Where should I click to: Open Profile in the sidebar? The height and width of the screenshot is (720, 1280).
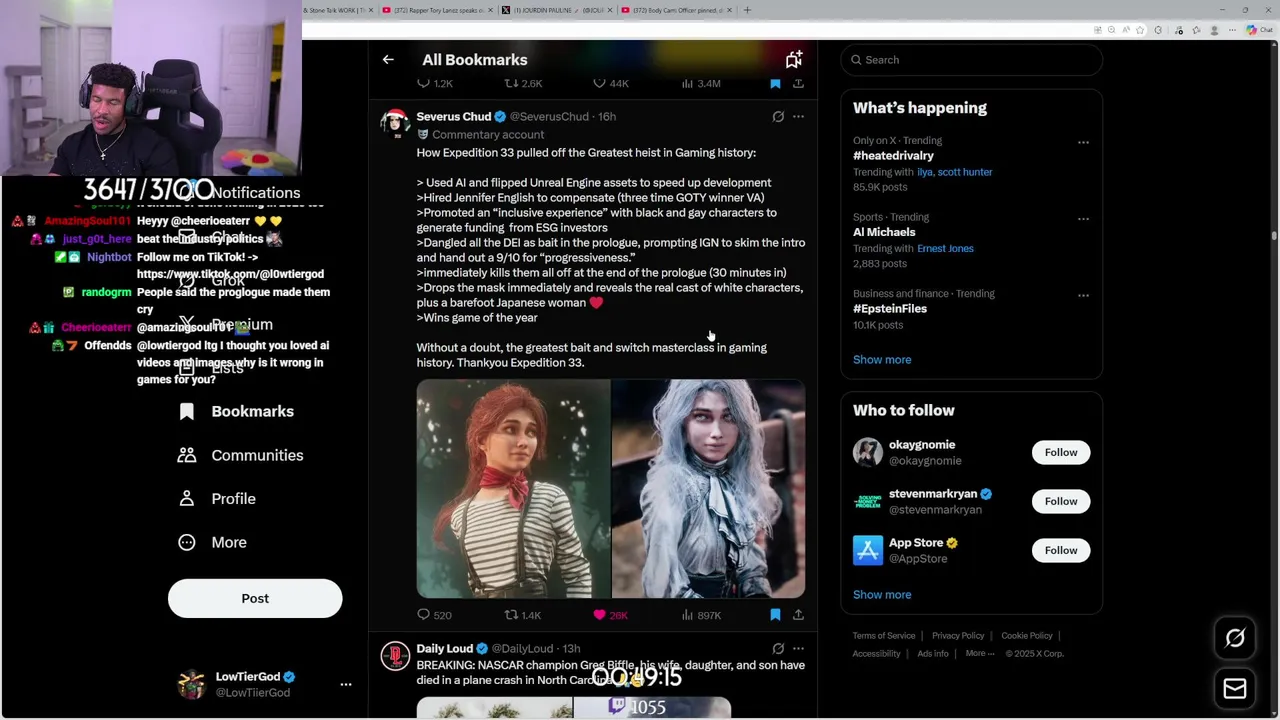point(217,499)
